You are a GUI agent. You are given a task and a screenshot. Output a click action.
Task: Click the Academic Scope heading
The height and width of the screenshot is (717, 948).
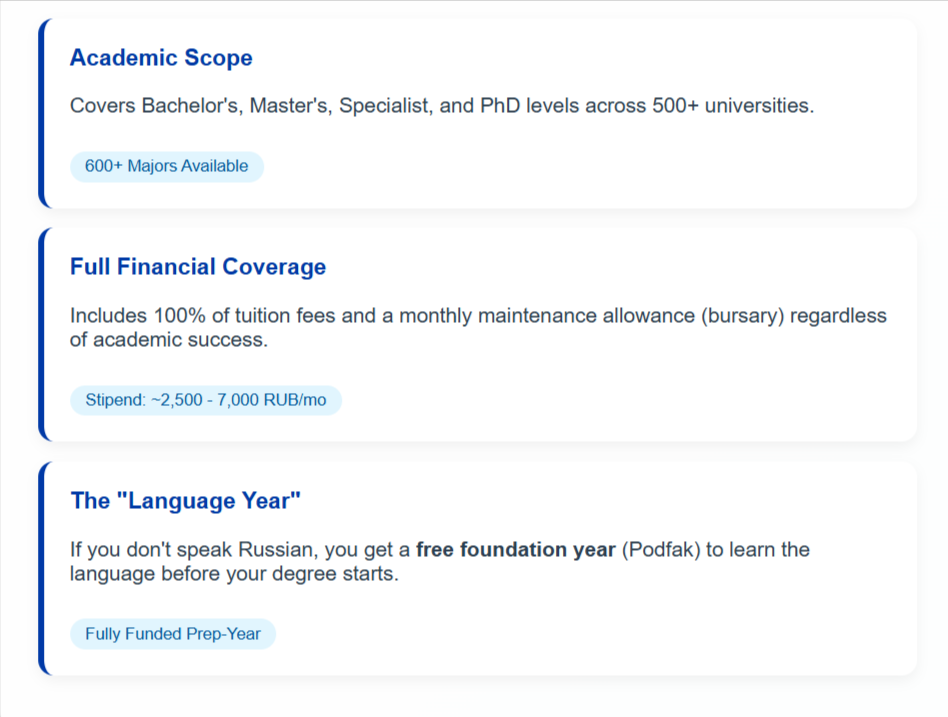click(x=161, y=58)
